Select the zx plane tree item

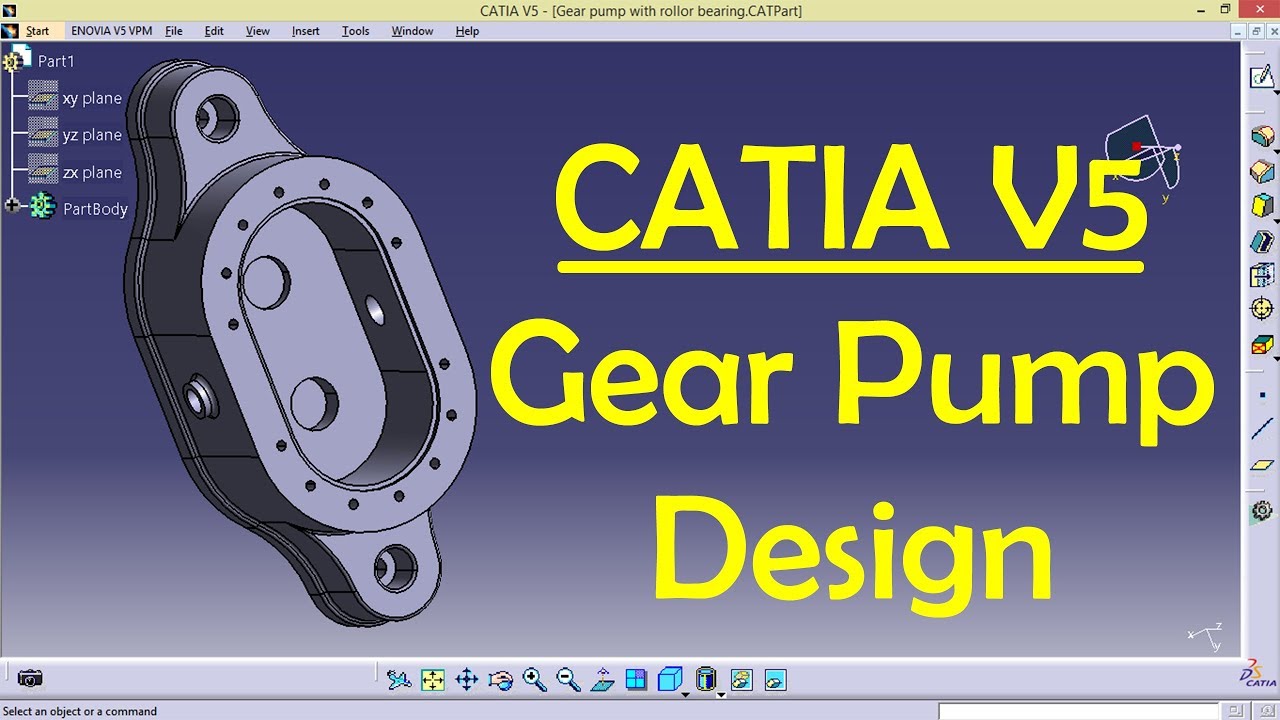click(92, 172)
